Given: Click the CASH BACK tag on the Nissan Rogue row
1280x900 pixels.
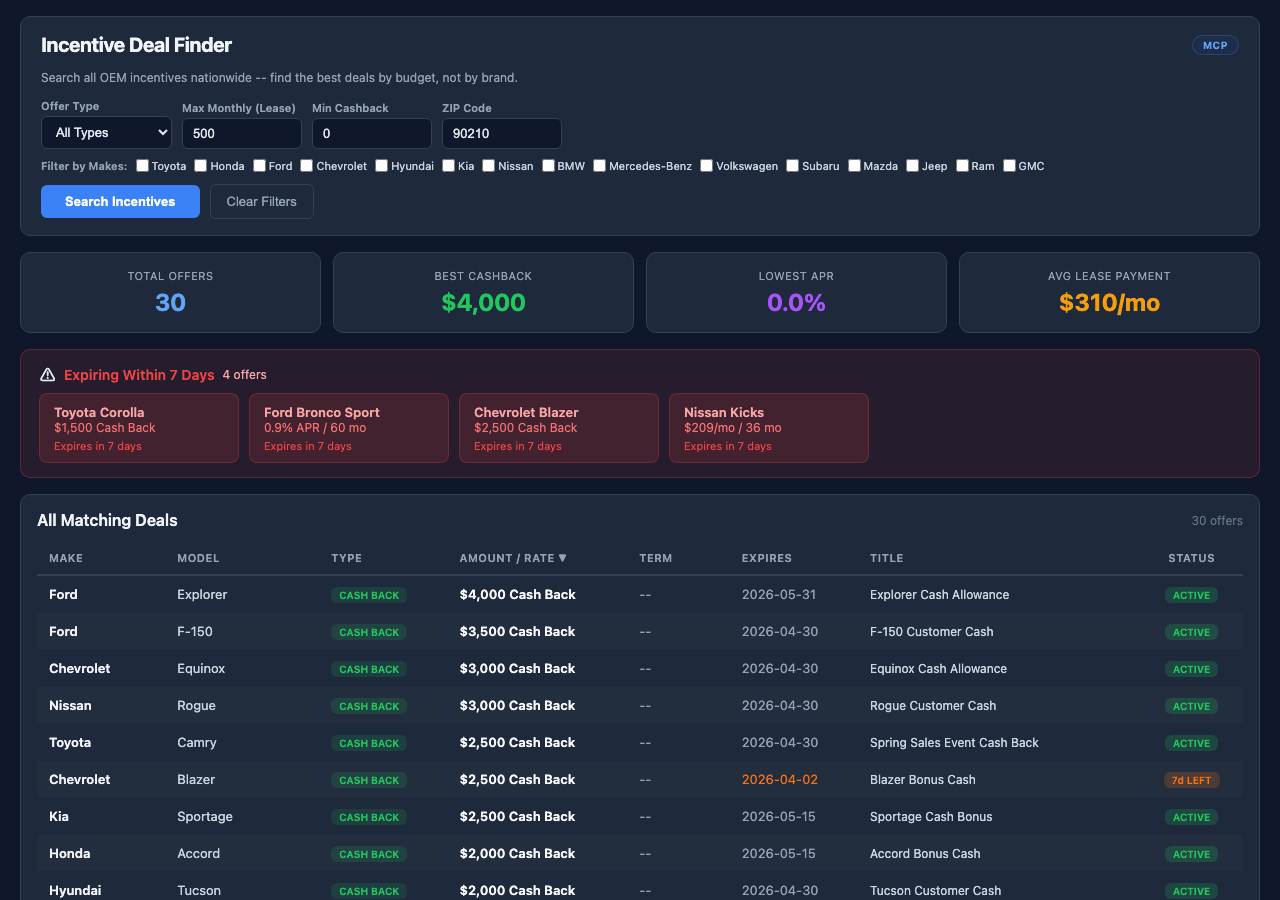Looking at the screenshot, I should tap(368, 706).
